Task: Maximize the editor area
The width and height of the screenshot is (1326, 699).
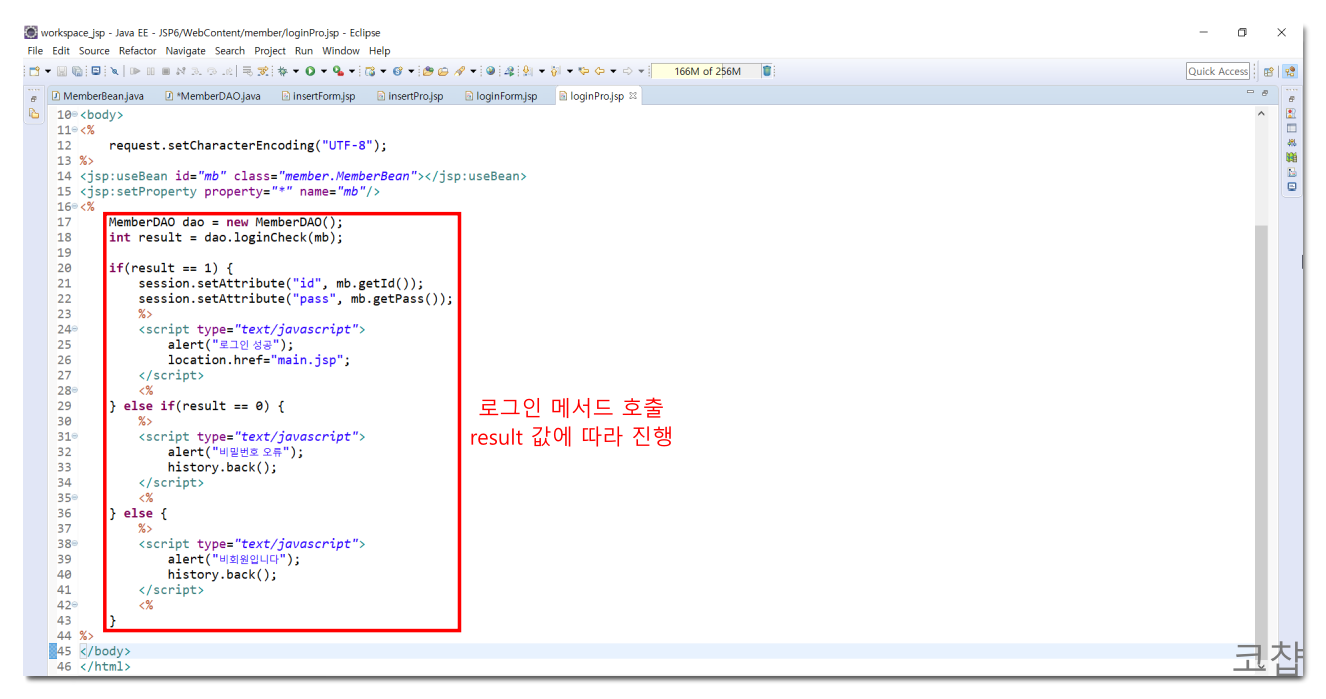Action: point(1265,93)
